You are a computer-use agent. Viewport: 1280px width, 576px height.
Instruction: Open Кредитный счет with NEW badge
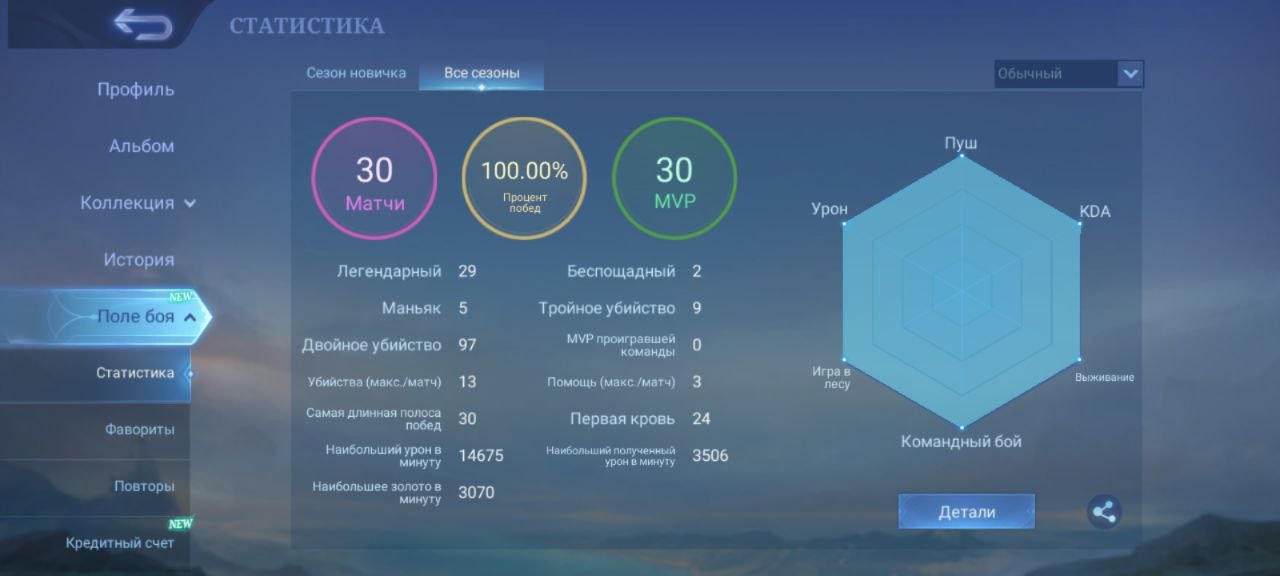pyautogui.click(x=120, y=543)
